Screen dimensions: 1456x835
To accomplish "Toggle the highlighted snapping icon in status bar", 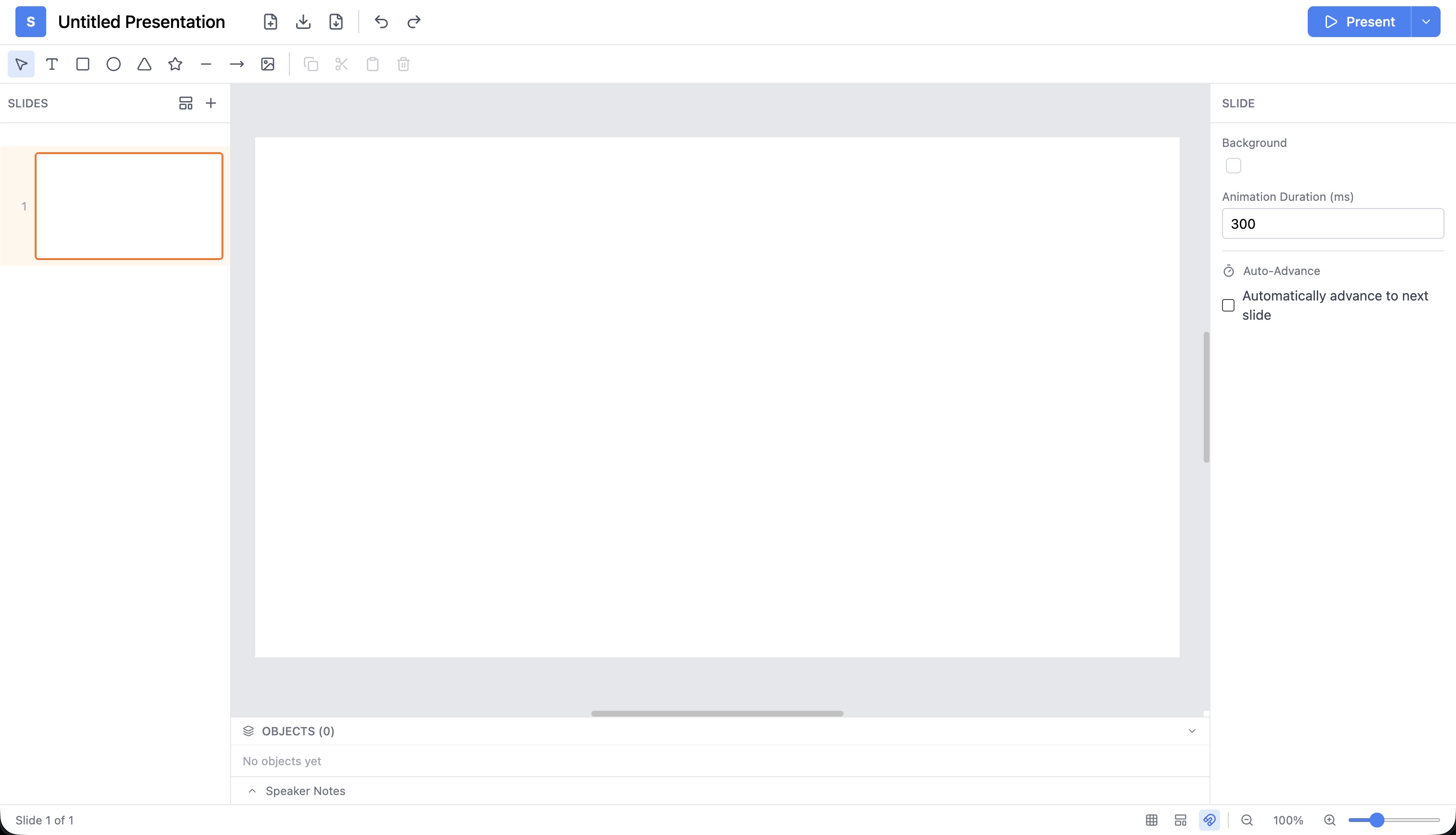I will (x=1209, y=820).
